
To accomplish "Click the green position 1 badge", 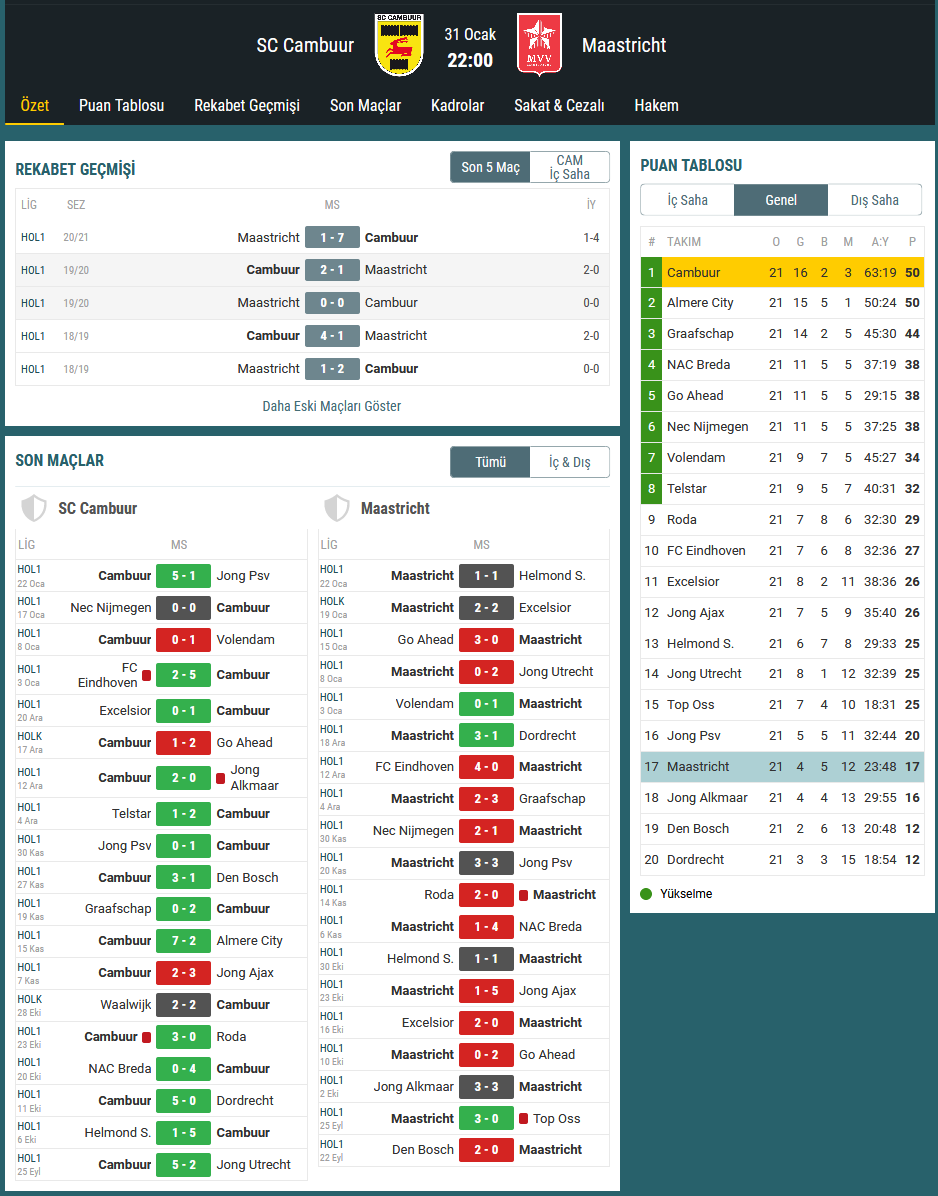I will (651, 272).
